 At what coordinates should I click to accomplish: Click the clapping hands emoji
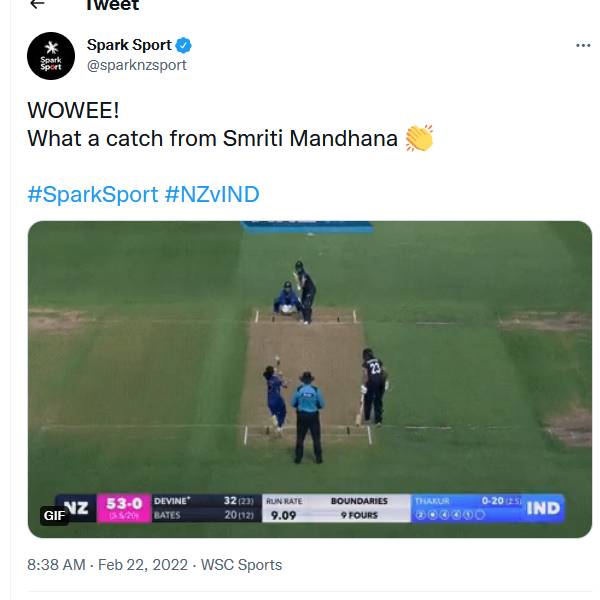coord(419,138)
